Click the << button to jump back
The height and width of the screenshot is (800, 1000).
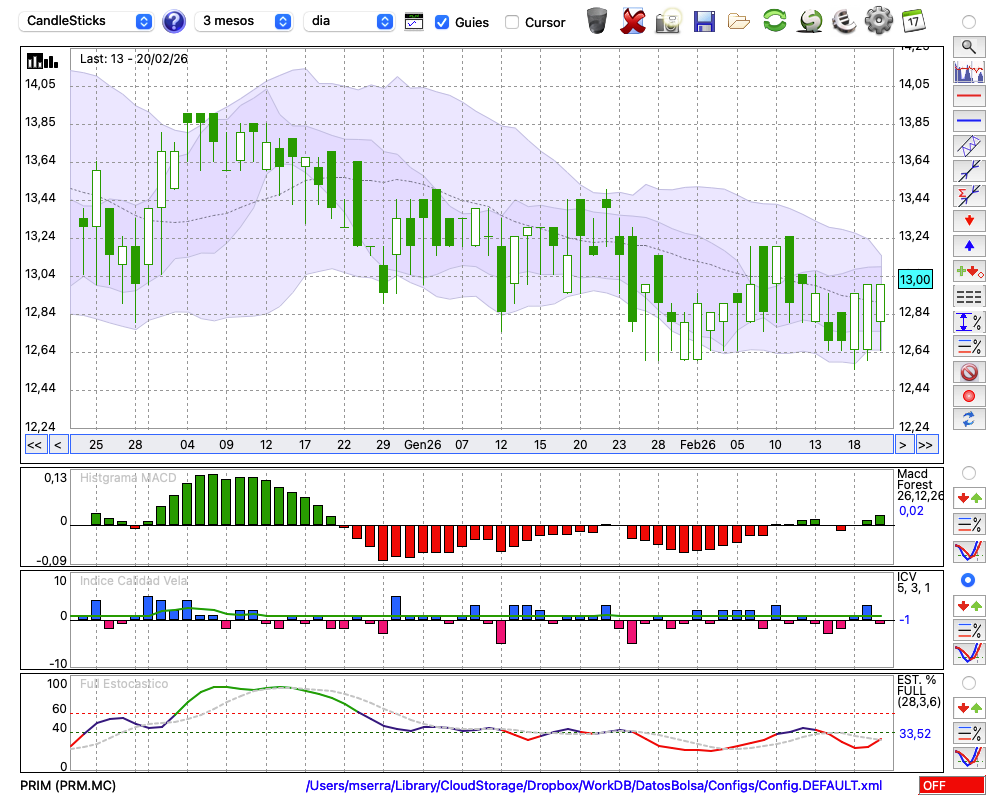pos(34,445)
